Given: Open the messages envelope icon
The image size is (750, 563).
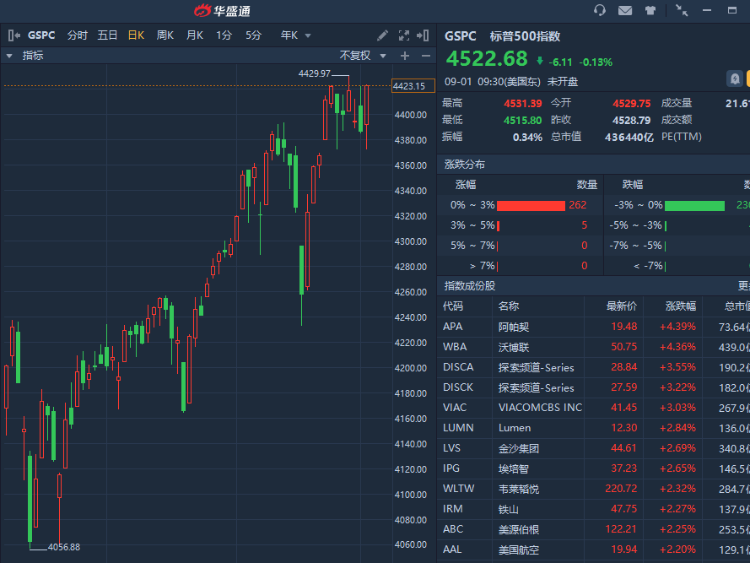Looking at the screenshot, I should pos(625,11).
